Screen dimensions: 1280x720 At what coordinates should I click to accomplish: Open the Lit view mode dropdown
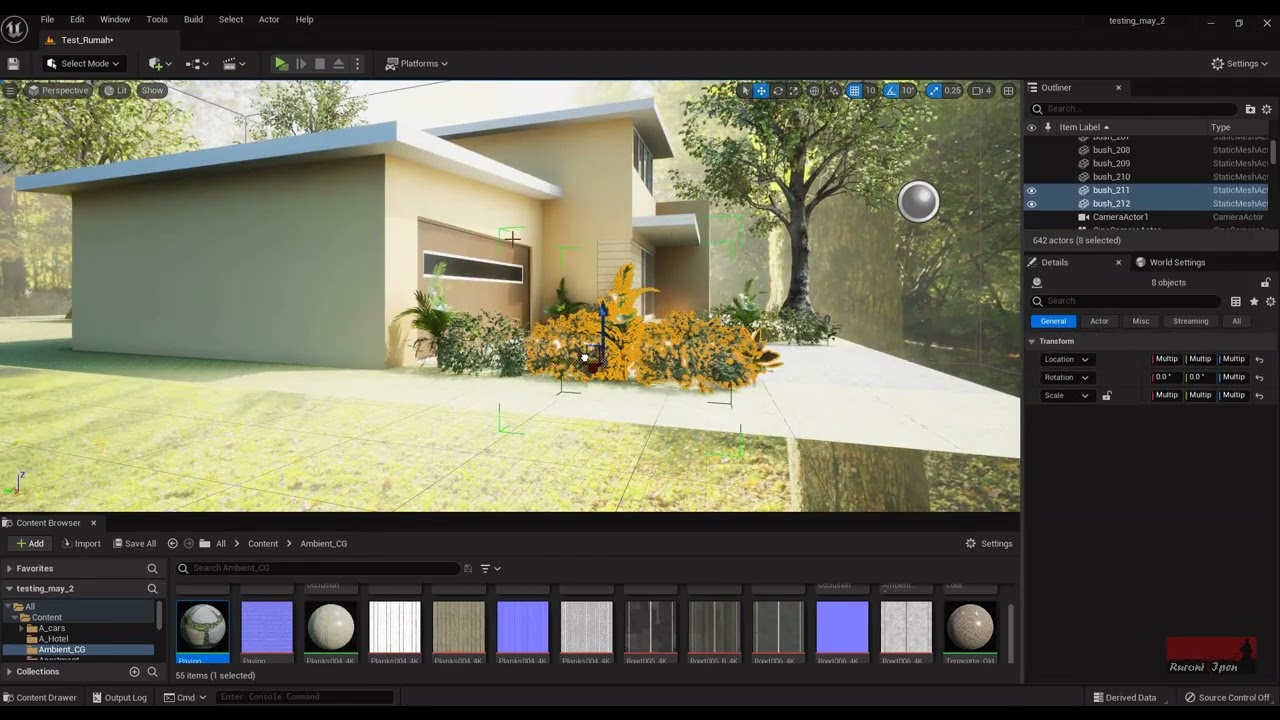click(x=115, y=90)
